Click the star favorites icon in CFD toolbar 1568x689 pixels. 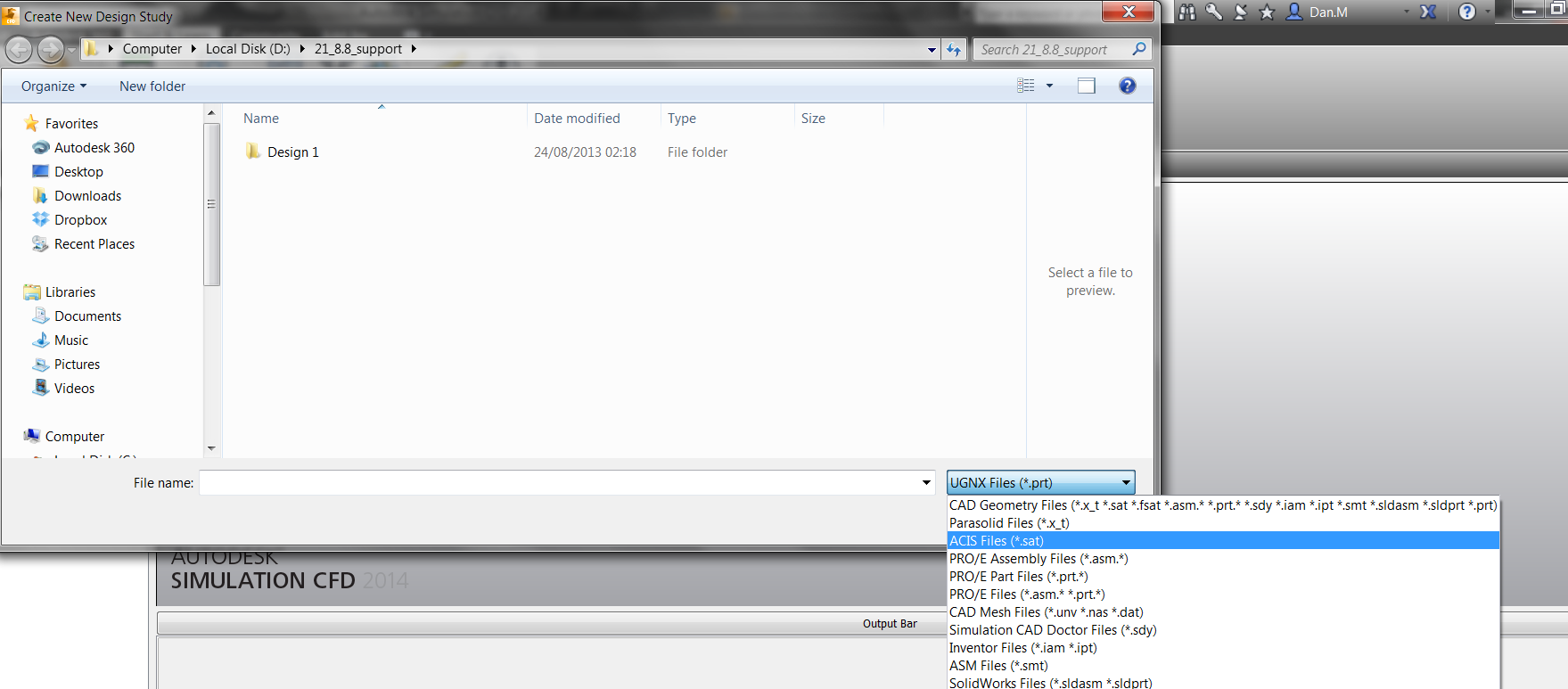click(x=1267, y=12)
